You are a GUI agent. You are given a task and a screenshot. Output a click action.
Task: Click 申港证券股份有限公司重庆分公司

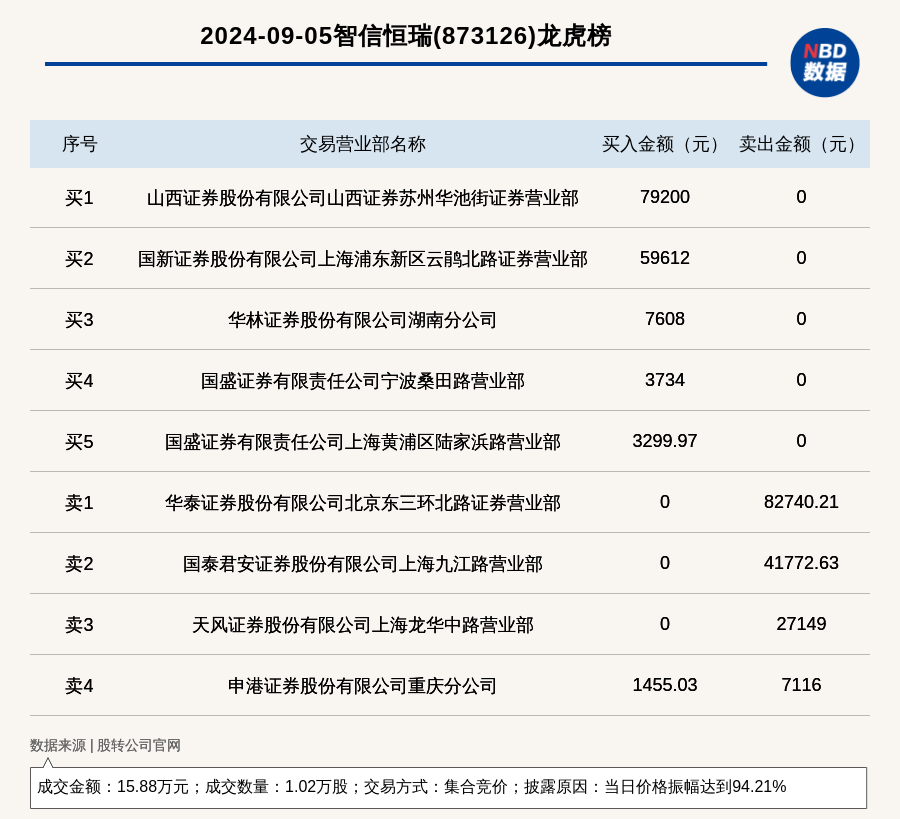click(x=363, y=686)
